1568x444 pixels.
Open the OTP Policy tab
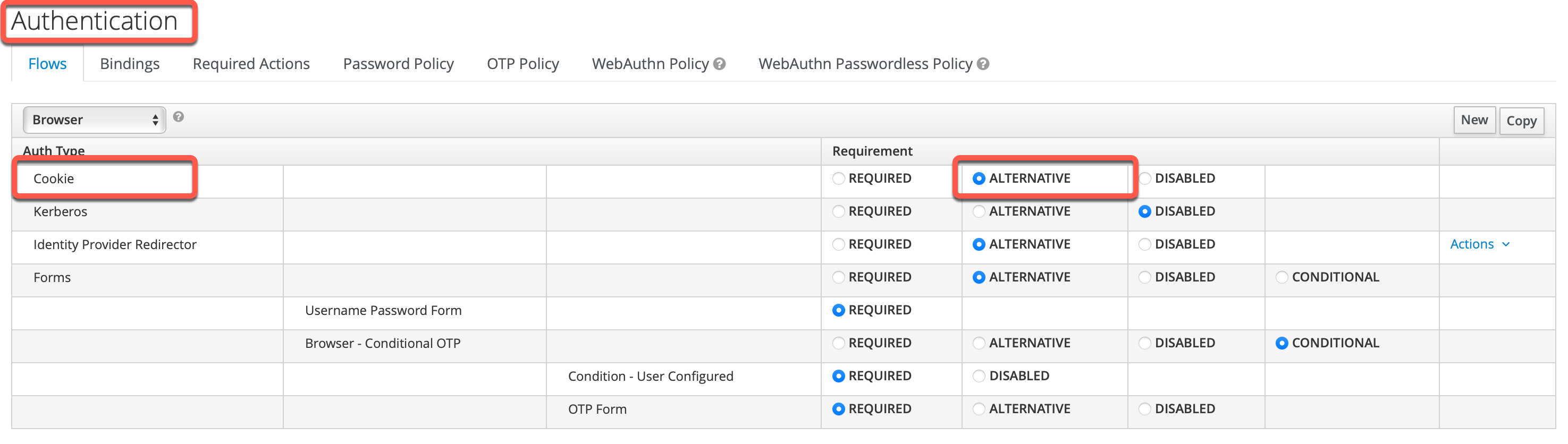(x=522, y=64)
